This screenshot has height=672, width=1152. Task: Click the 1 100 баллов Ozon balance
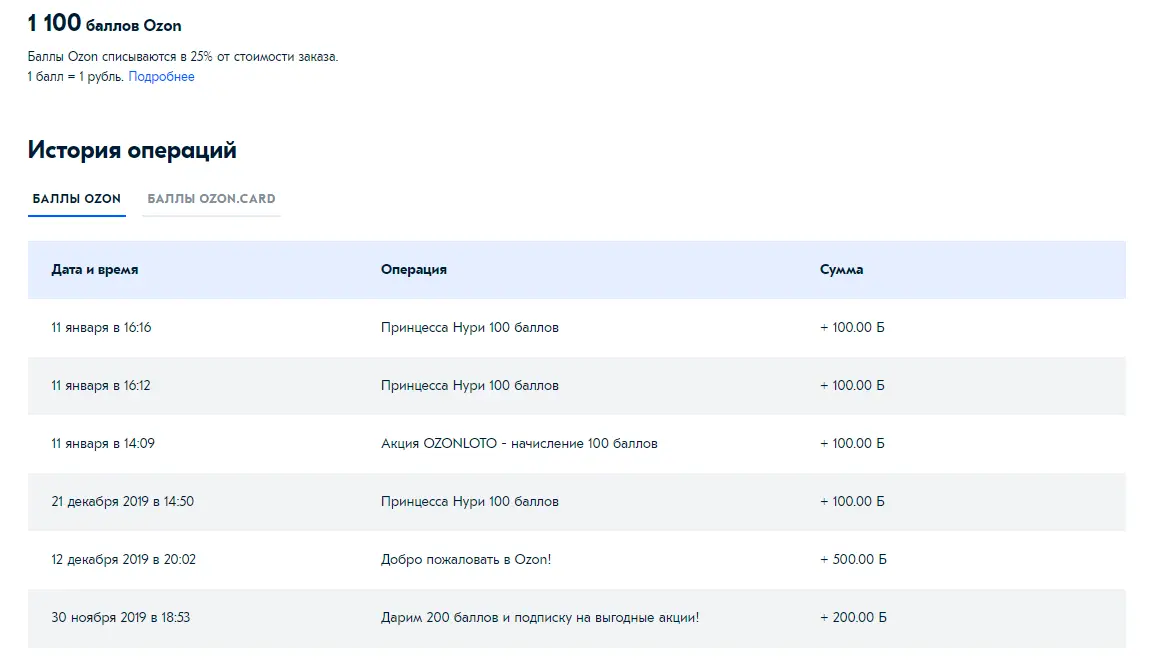tap(104, 23)
